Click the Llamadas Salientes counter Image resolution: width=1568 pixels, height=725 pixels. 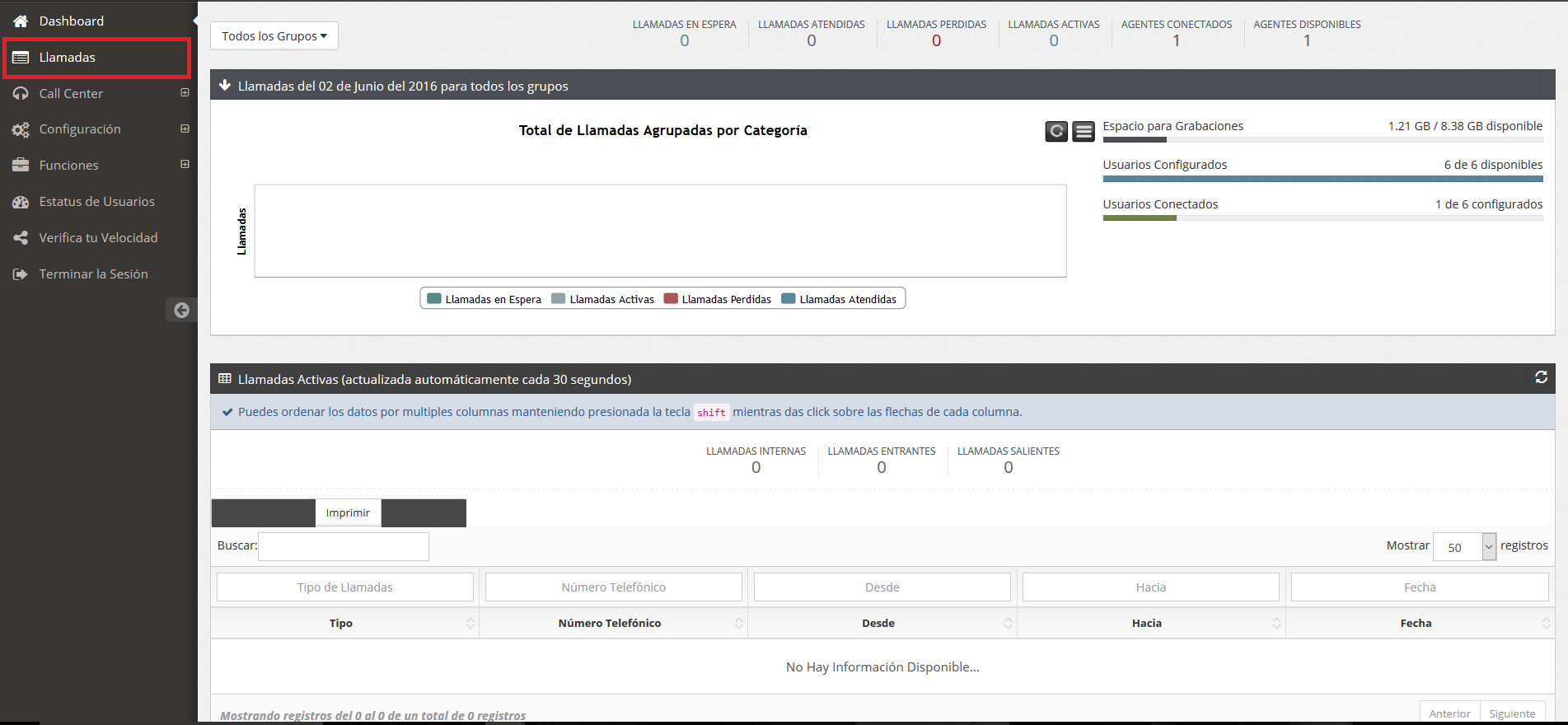point(1009,461)
